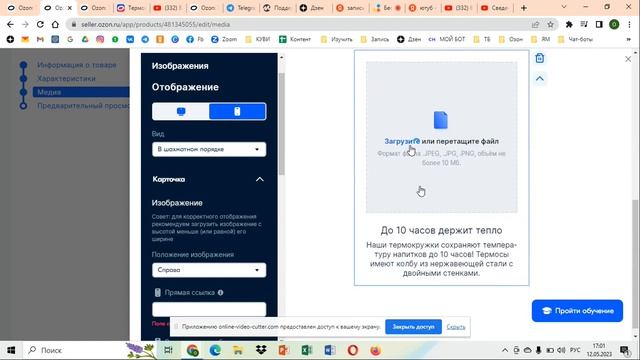Select desktop display mode icon
This screenshot has width=640, height=360.
click(181, 111)
